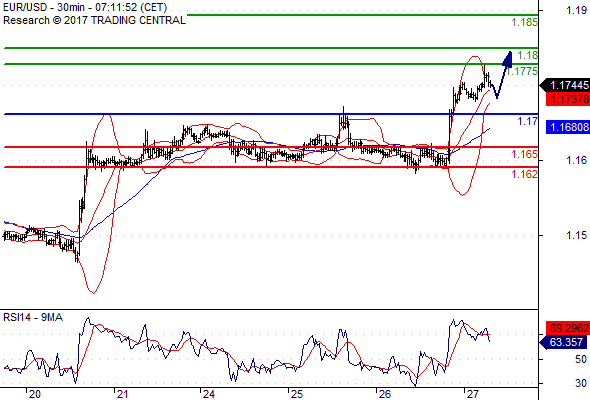
Task: Click the blue 1.16808 moving average tag
Action: coord(568,127)
